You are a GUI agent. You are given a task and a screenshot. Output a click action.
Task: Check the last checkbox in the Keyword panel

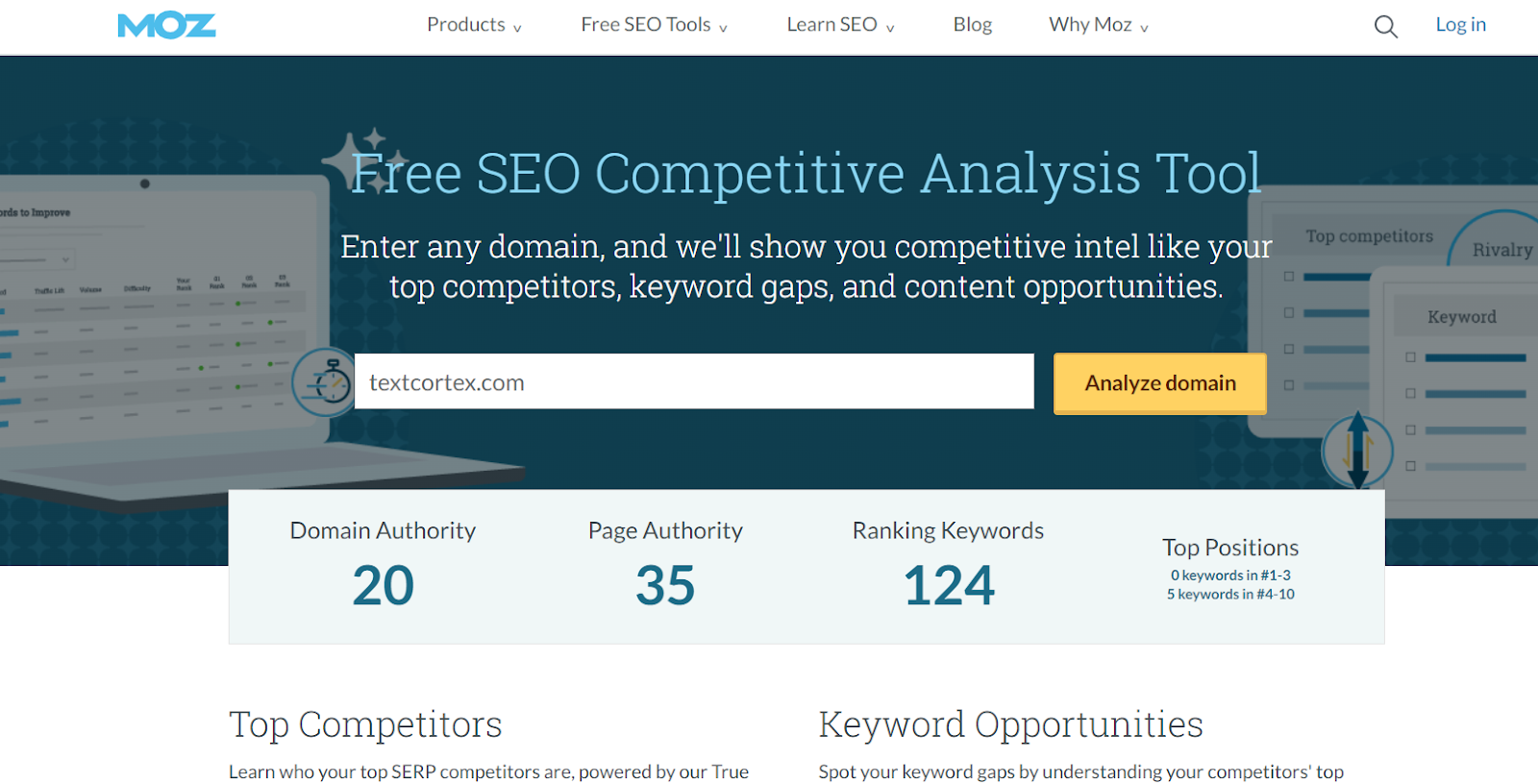[1410, 466]
